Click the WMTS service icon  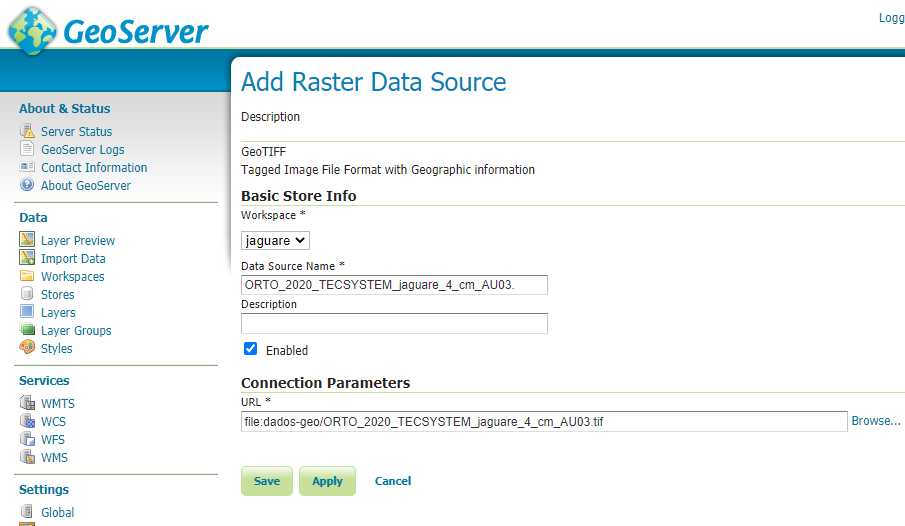click(27, 403)
